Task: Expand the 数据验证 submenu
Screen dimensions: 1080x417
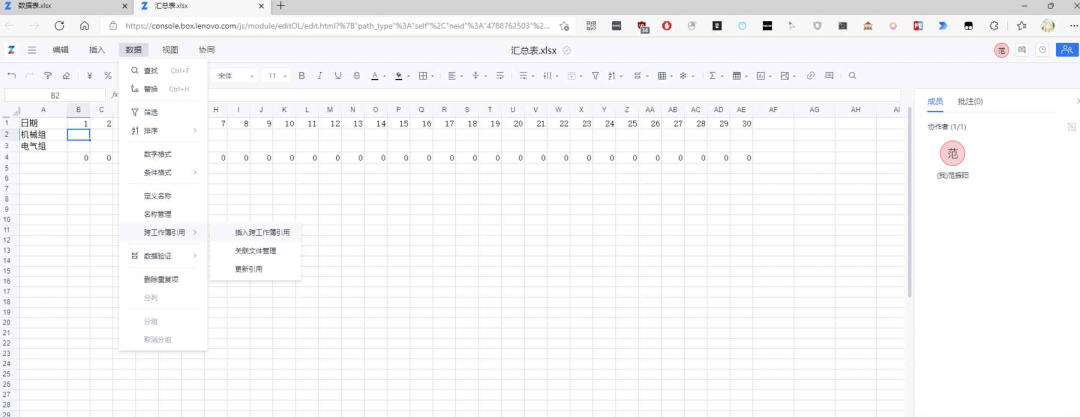Action: (163, 256)
